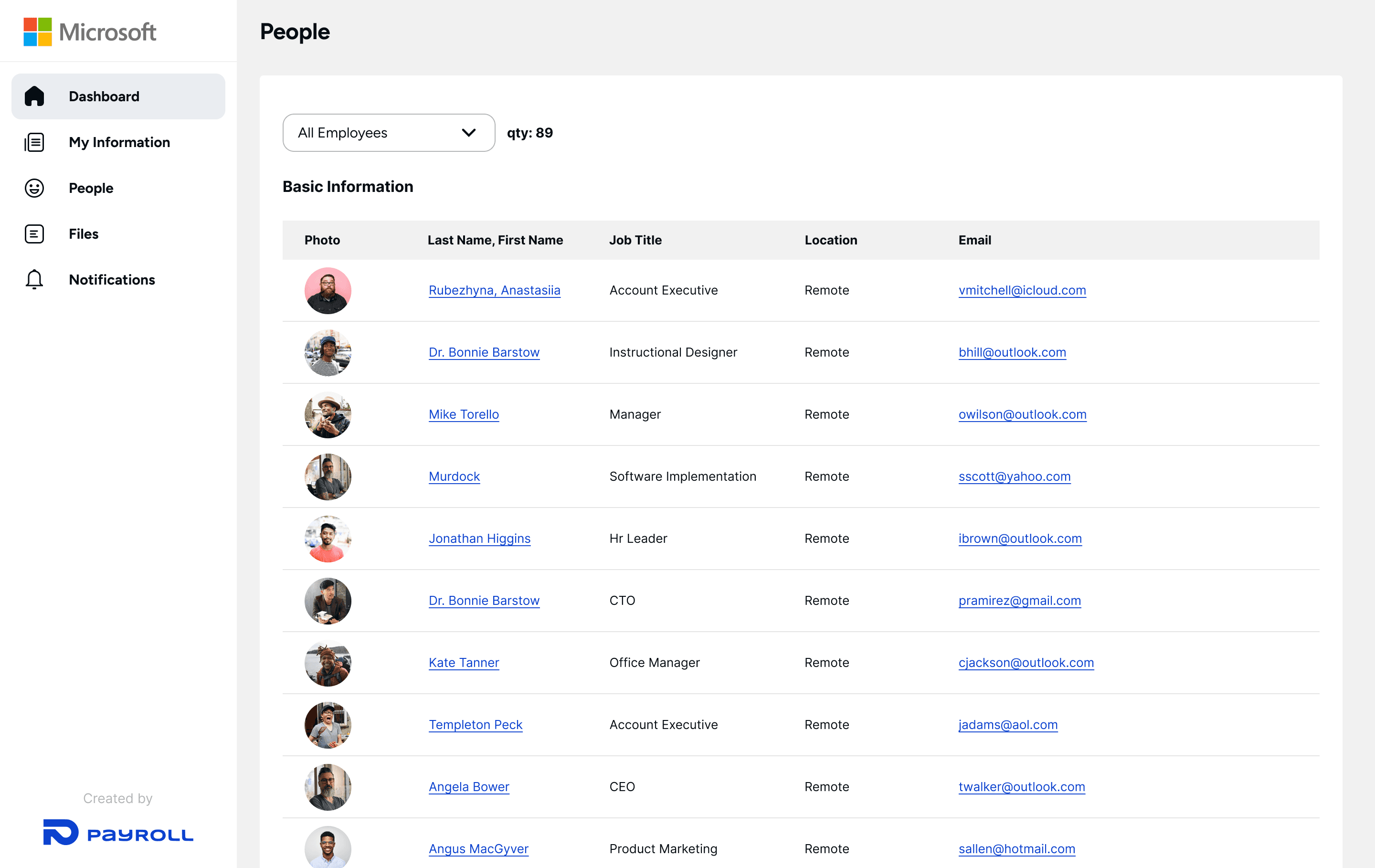Click Templeton Peck's avatar thumbnail
The height and width of the screenshot is (868, 1375).
click(328, 725)
